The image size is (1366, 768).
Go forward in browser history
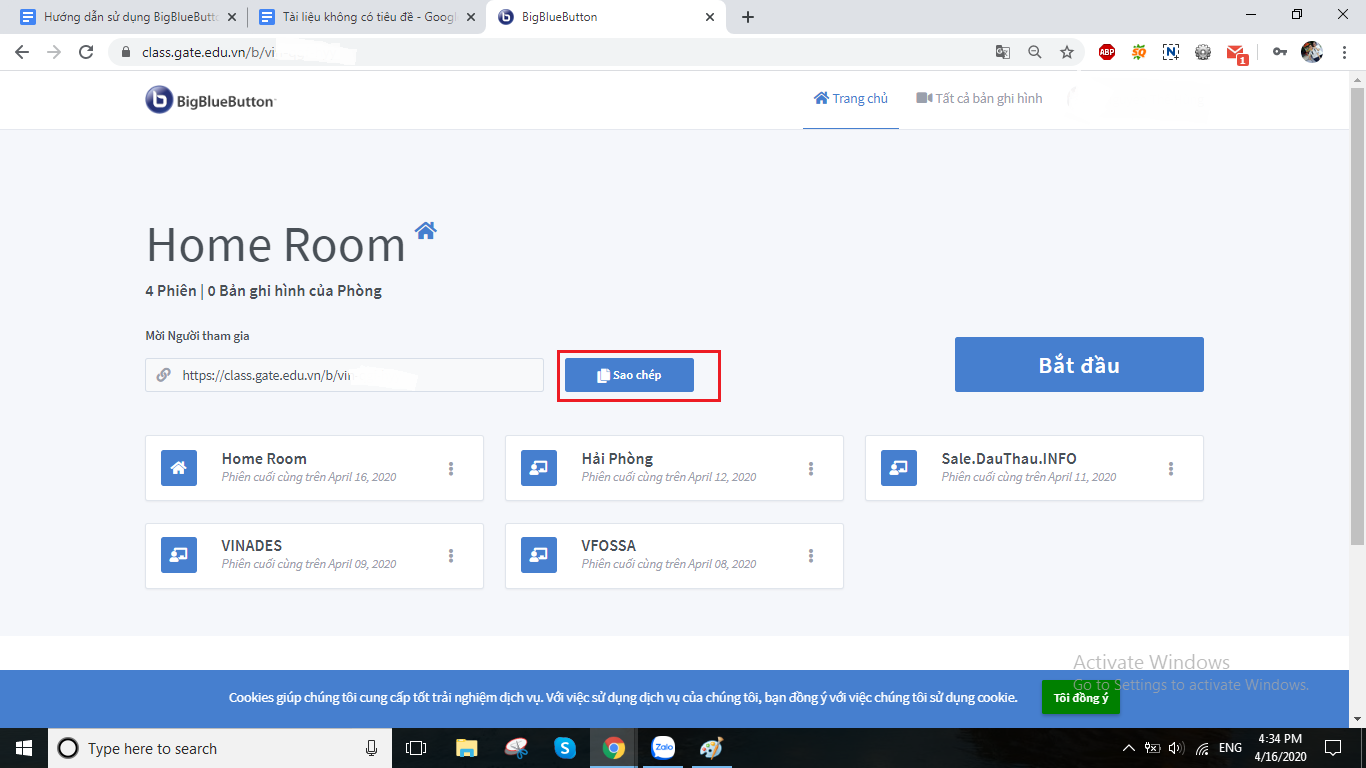[x=54, y=52]
